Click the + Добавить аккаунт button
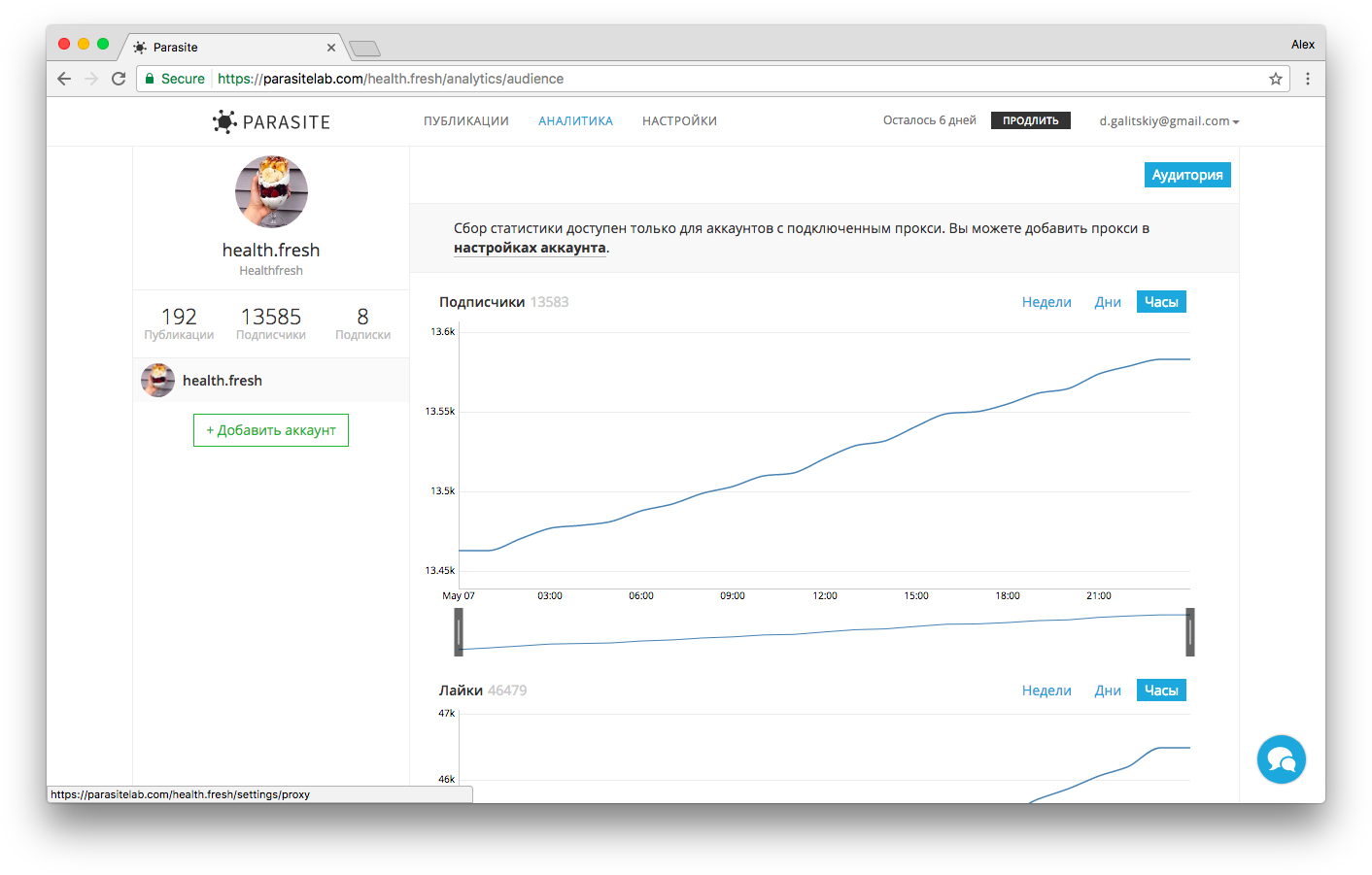The width and height of the screenshot is (1372, 875). pyautogui.click(x=271, y=430)
